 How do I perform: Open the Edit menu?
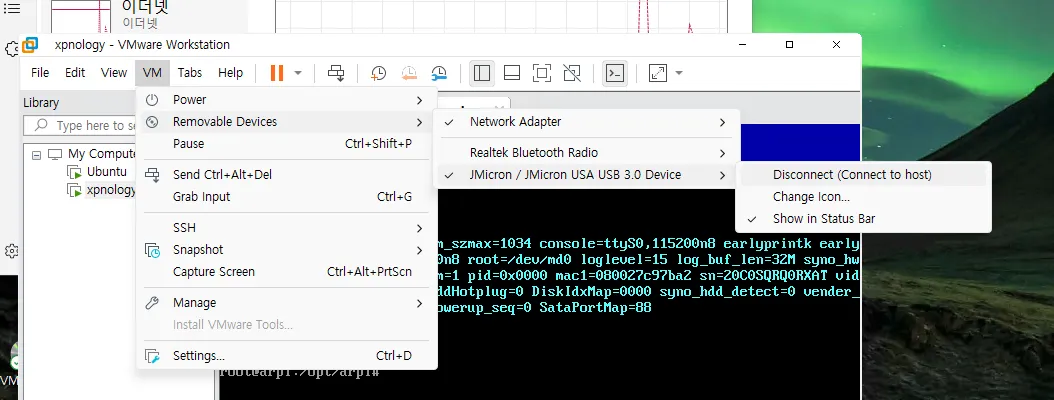[75, 73]
